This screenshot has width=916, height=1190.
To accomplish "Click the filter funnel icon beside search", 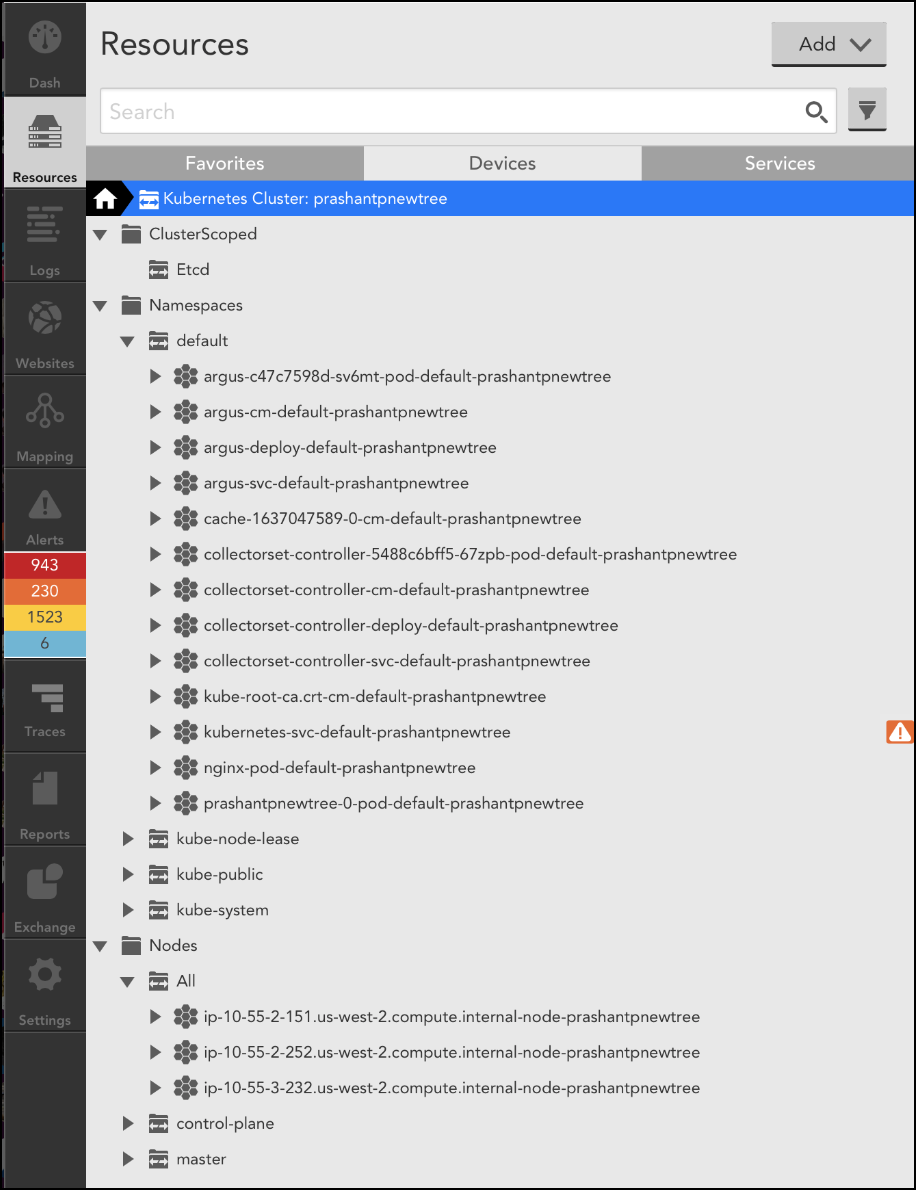I will (x=866, y=109).
